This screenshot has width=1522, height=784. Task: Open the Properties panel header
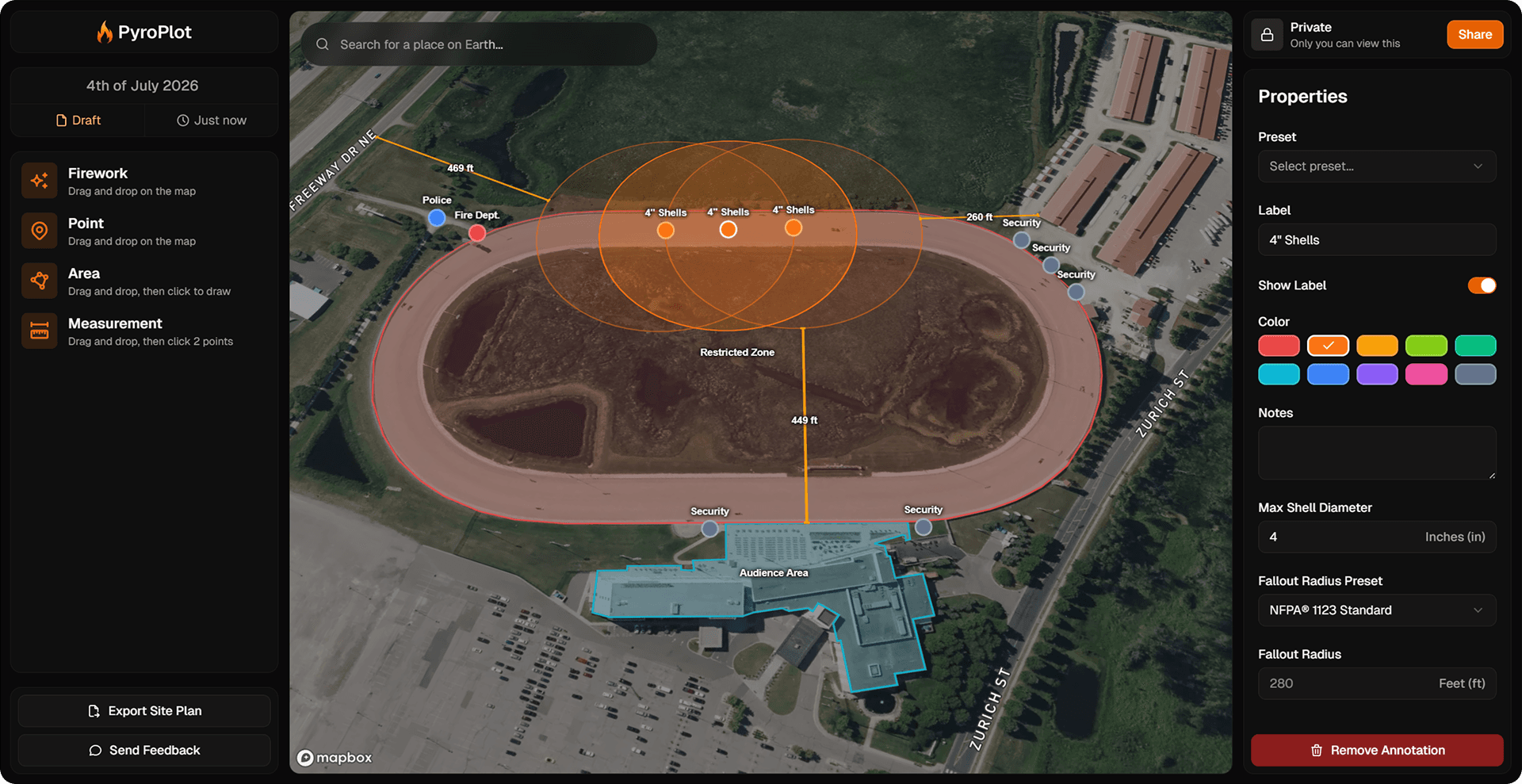[1302, 96]
